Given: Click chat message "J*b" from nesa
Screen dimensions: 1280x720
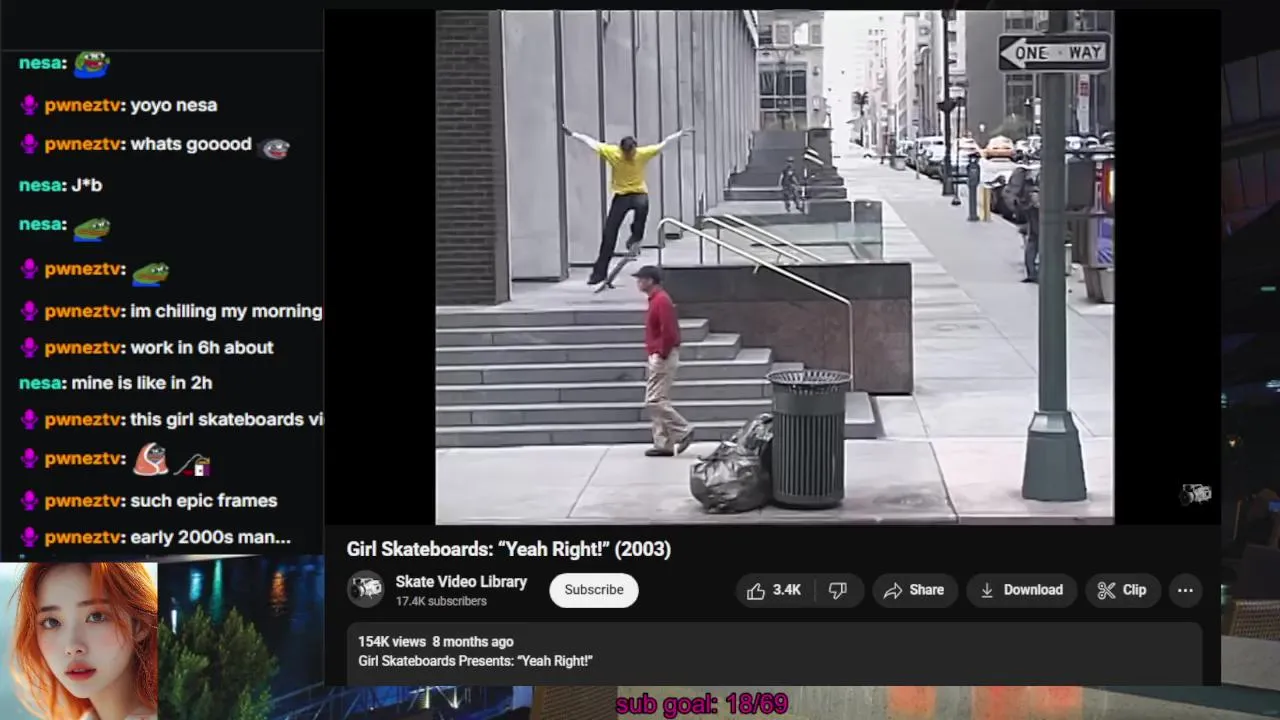Looking at the screenshot, I should (86, 185).
